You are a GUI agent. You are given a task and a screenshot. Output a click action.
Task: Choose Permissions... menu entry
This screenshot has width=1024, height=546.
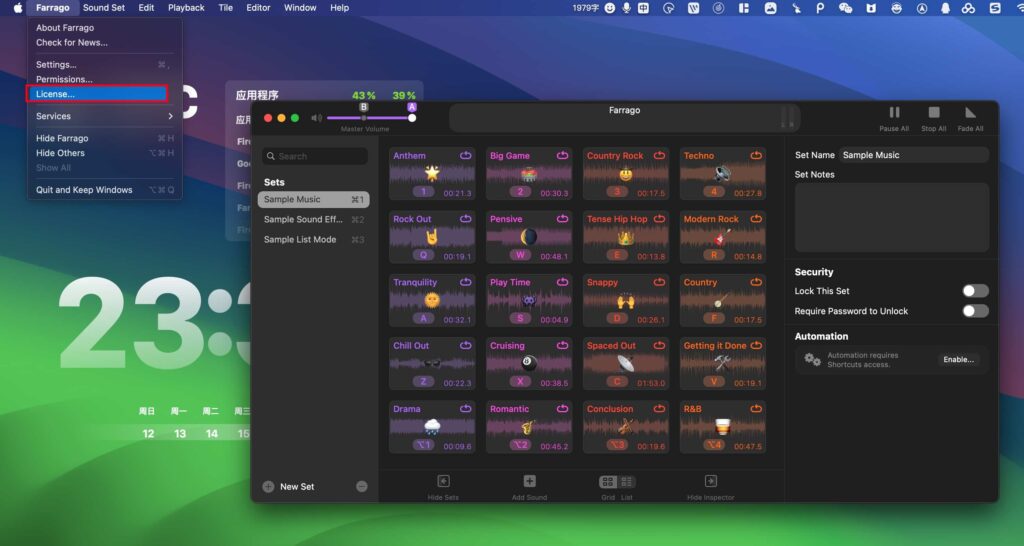pyautogui.click(x=104, y=79)
